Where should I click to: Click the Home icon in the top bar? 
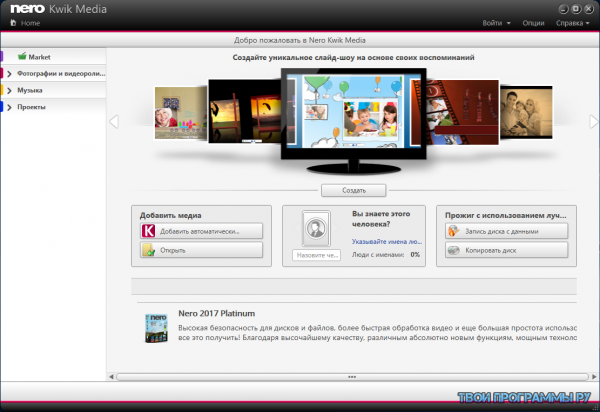coord(13,23)
